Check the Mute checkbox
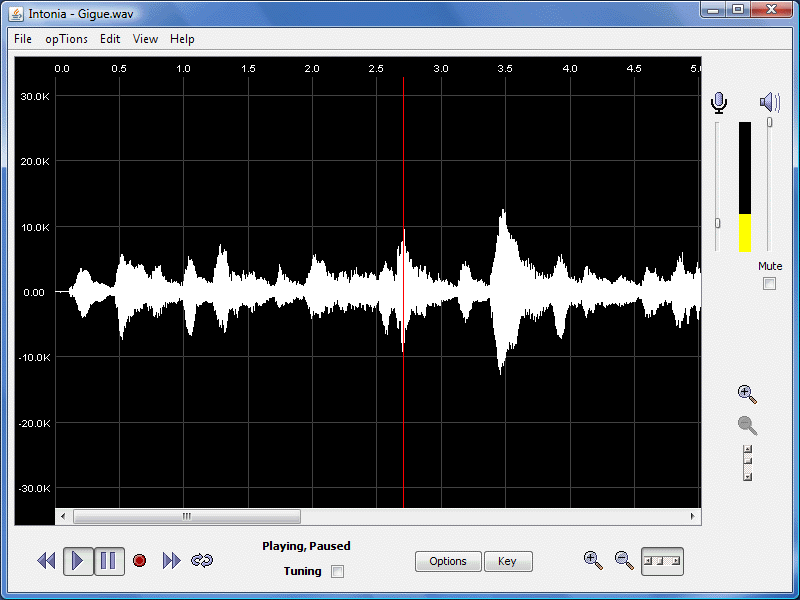The width and height of the screenshot is (800, 600). pyautogui.click(x=769, y=283)
